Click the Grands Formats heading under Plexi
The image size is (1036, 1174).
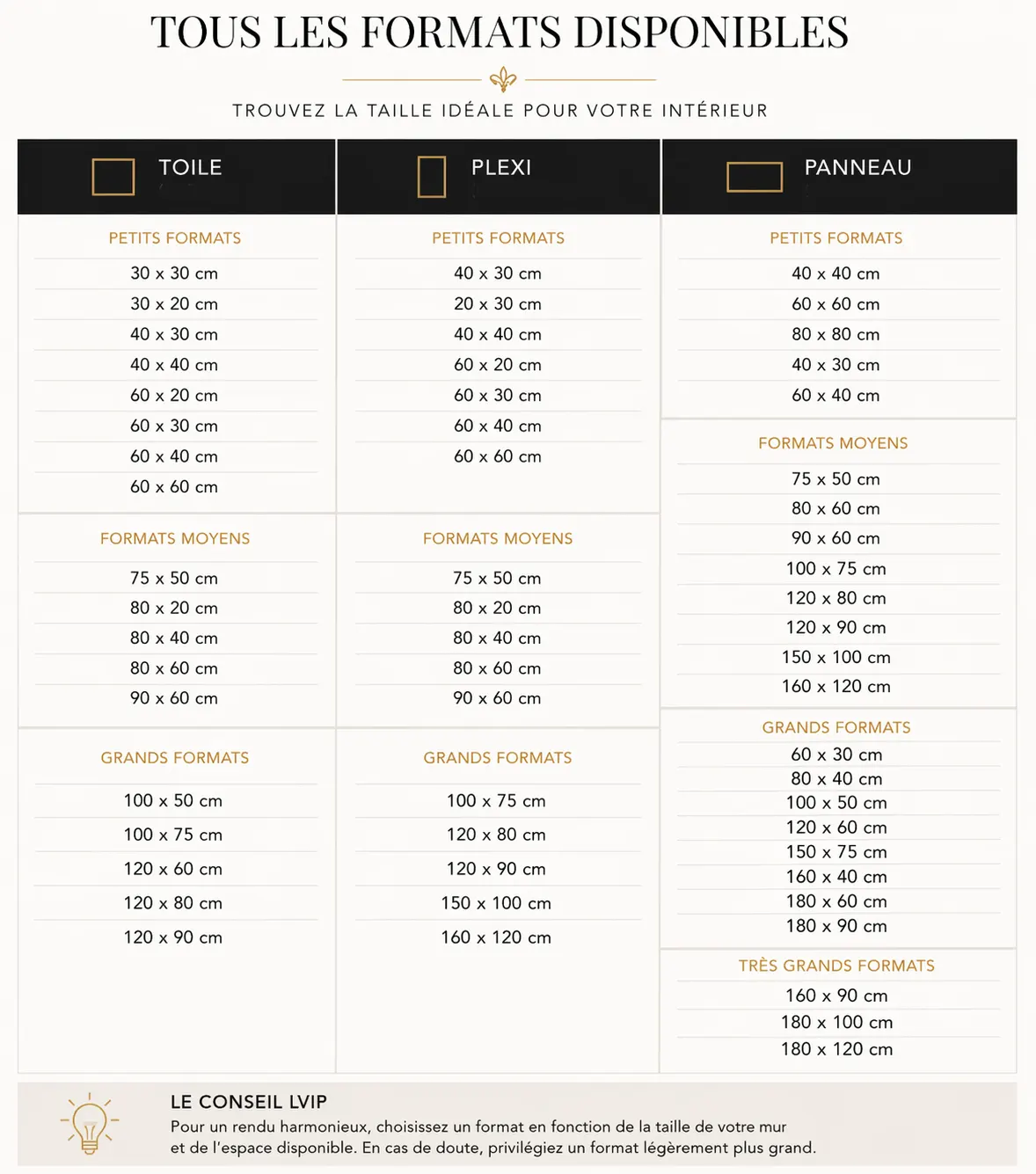pyautogui.click(x=498, y=758)
